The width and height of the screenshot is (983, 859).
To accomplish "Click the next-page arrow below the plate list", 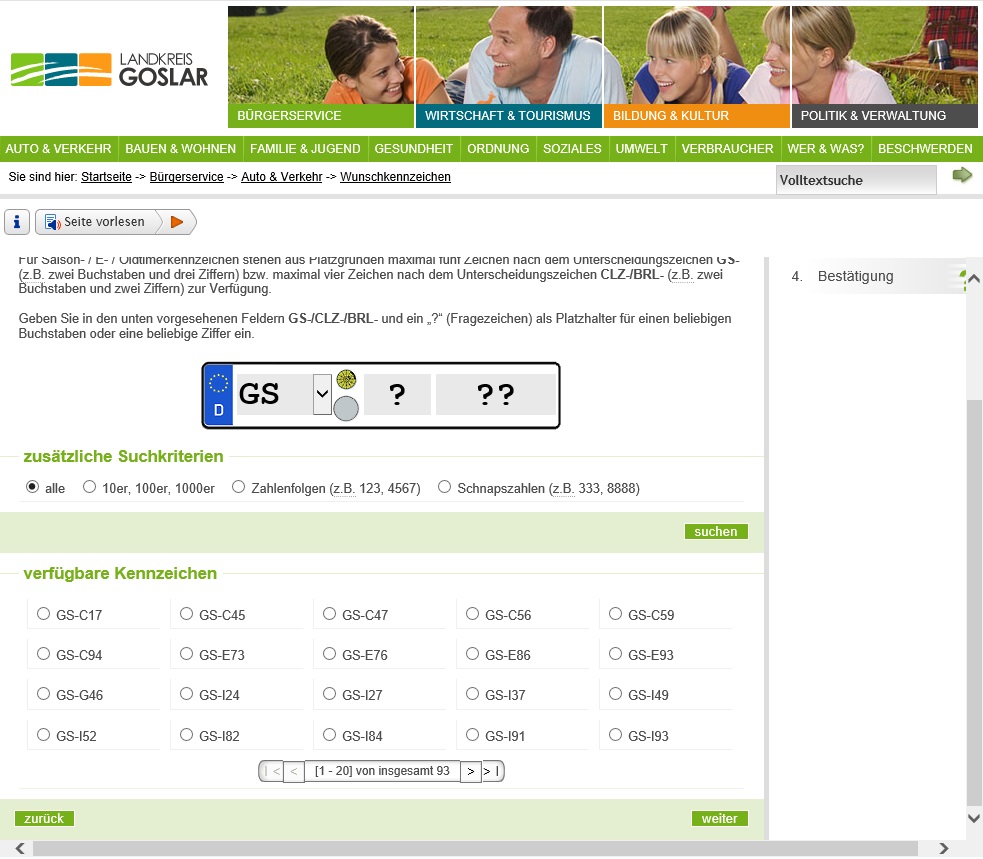I will coord(469,771).
